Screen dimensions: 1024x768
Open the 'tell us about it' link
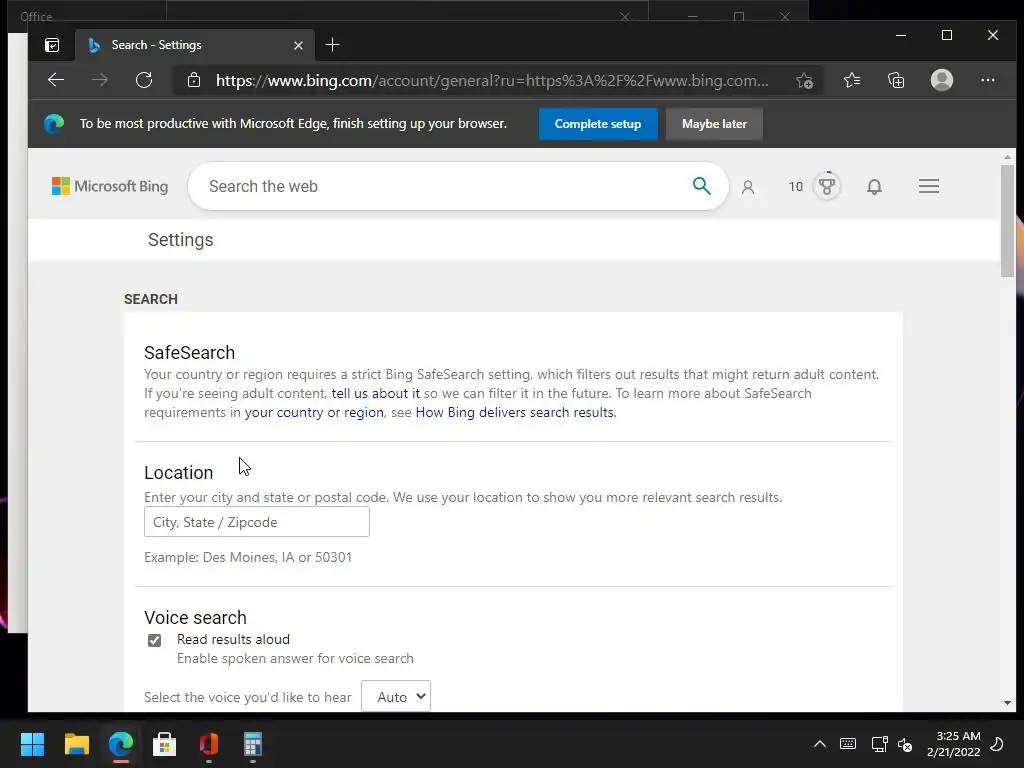(x=376, y=393)
